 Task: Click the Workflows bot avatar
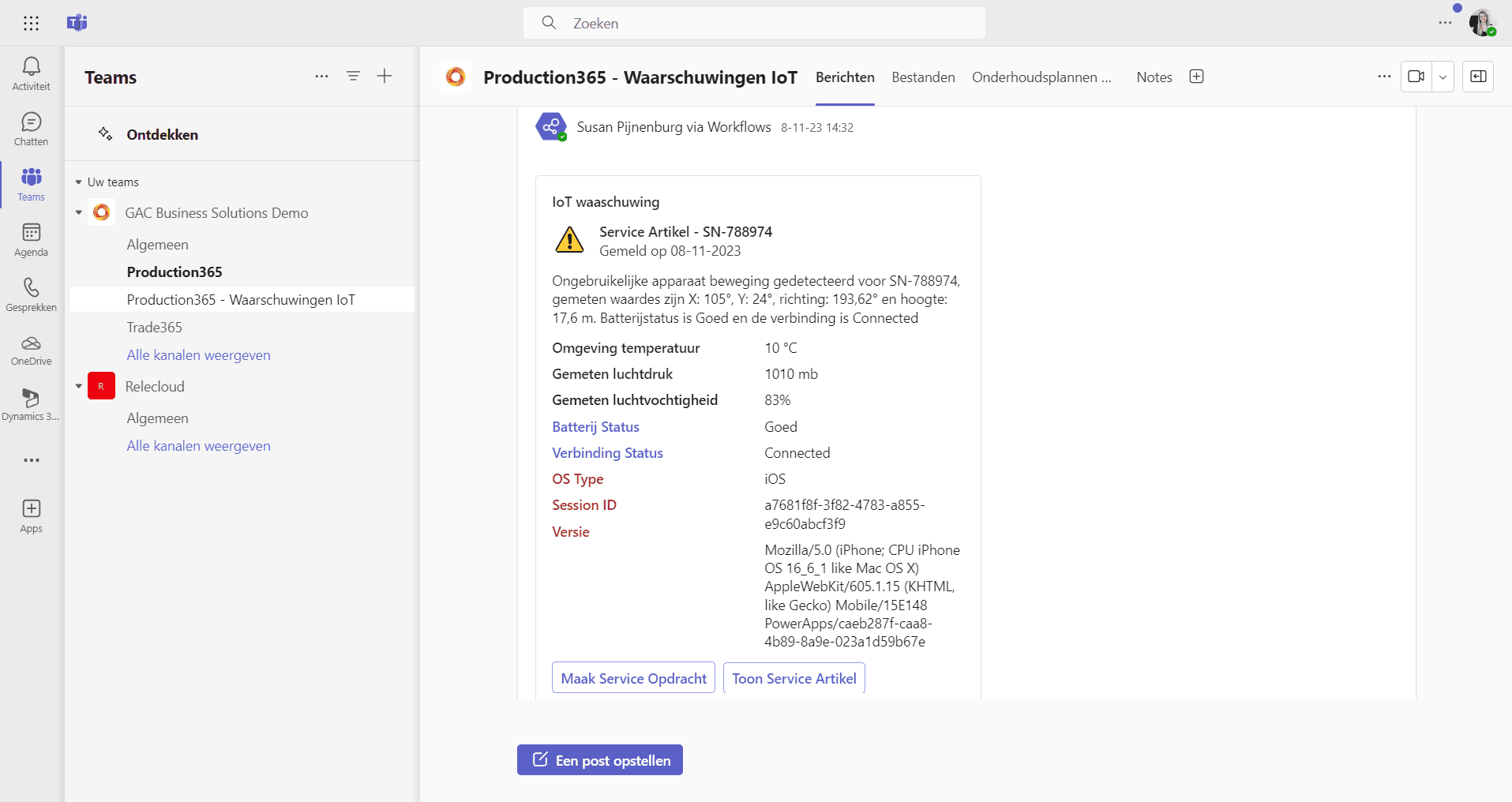(551, 126)
